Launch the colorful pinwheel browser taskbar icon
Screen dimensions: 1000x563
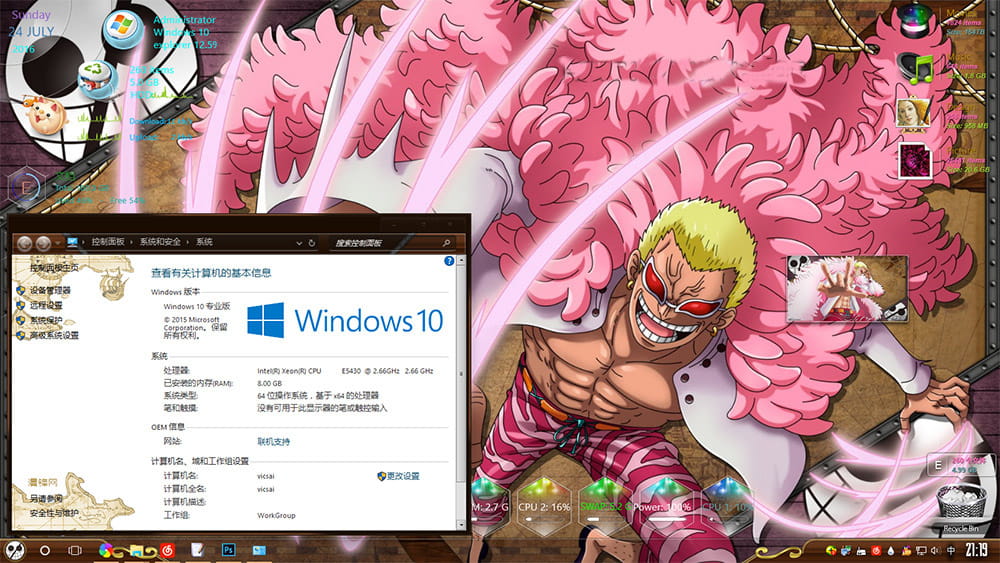106,550
